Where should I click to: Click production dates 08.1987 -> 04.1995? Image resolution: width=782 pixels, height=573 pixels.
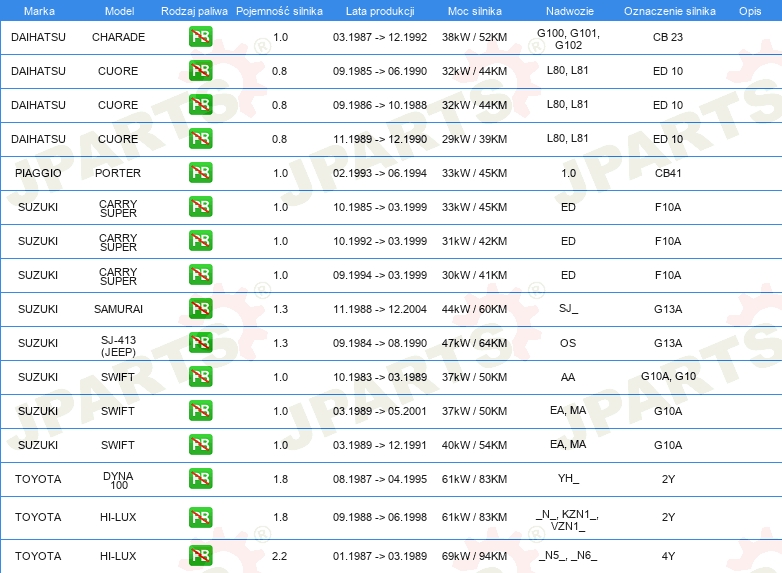tap(380, 479)
